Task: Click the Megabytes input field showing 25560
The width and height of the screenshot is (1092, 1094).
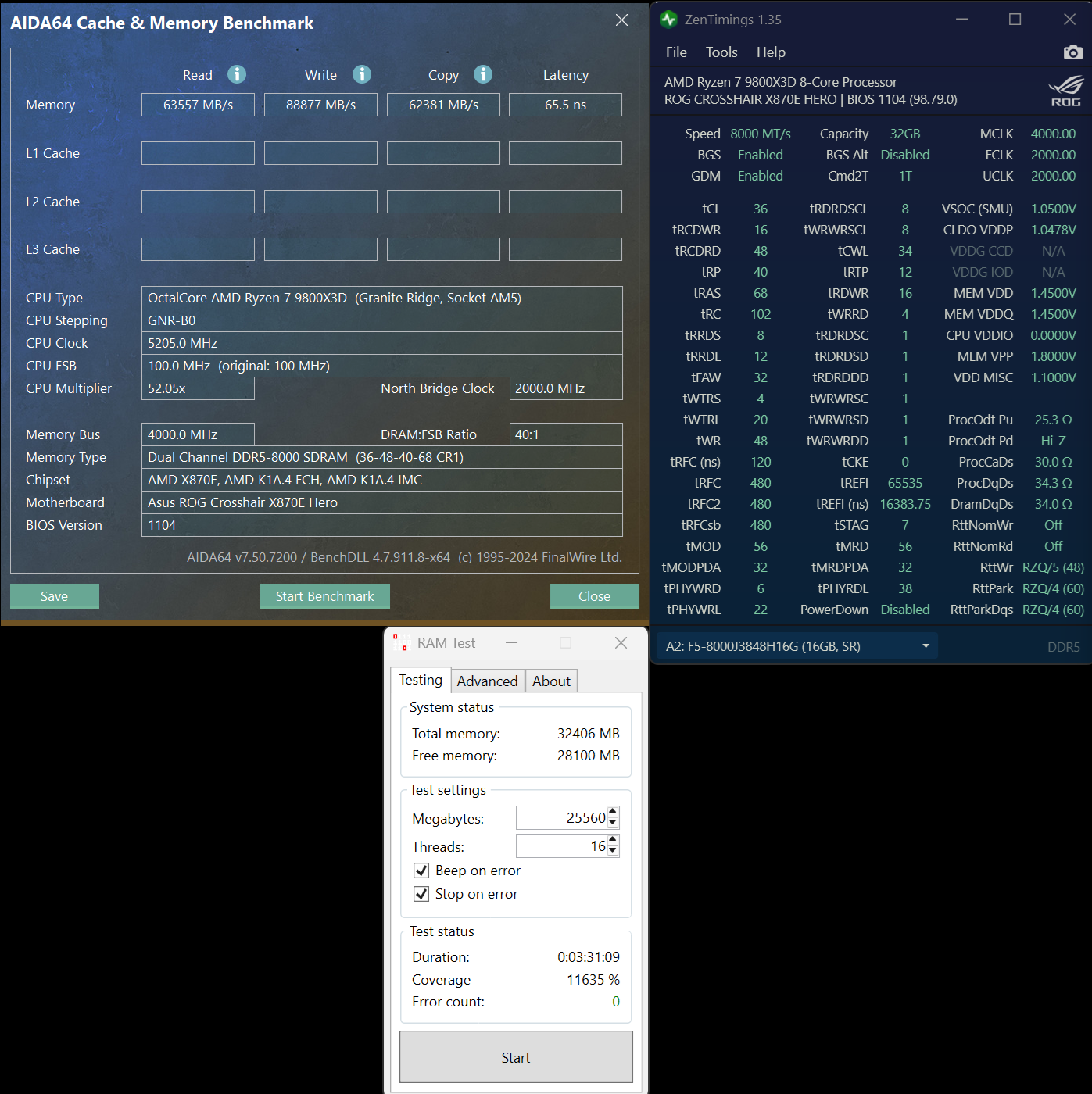Action: [x=561, y=818]
